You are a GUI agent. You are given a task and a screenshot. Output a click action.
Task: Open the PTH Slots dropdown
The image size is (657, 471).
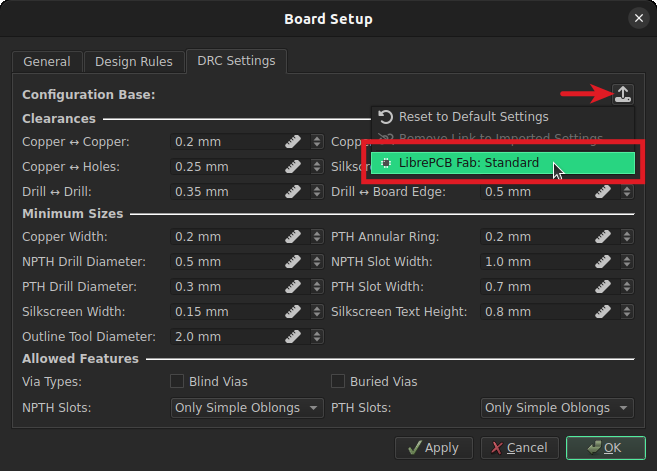click(x=557, y=408)
